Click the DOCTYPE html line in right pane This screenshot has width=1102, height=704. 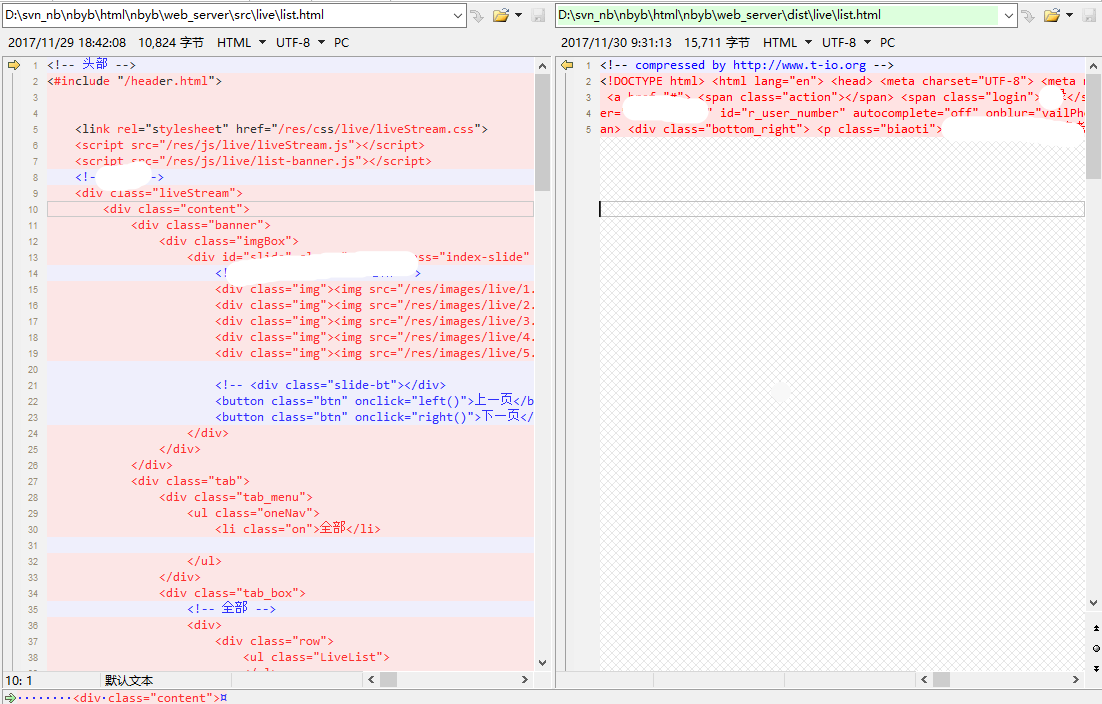(x=842, y=82)
